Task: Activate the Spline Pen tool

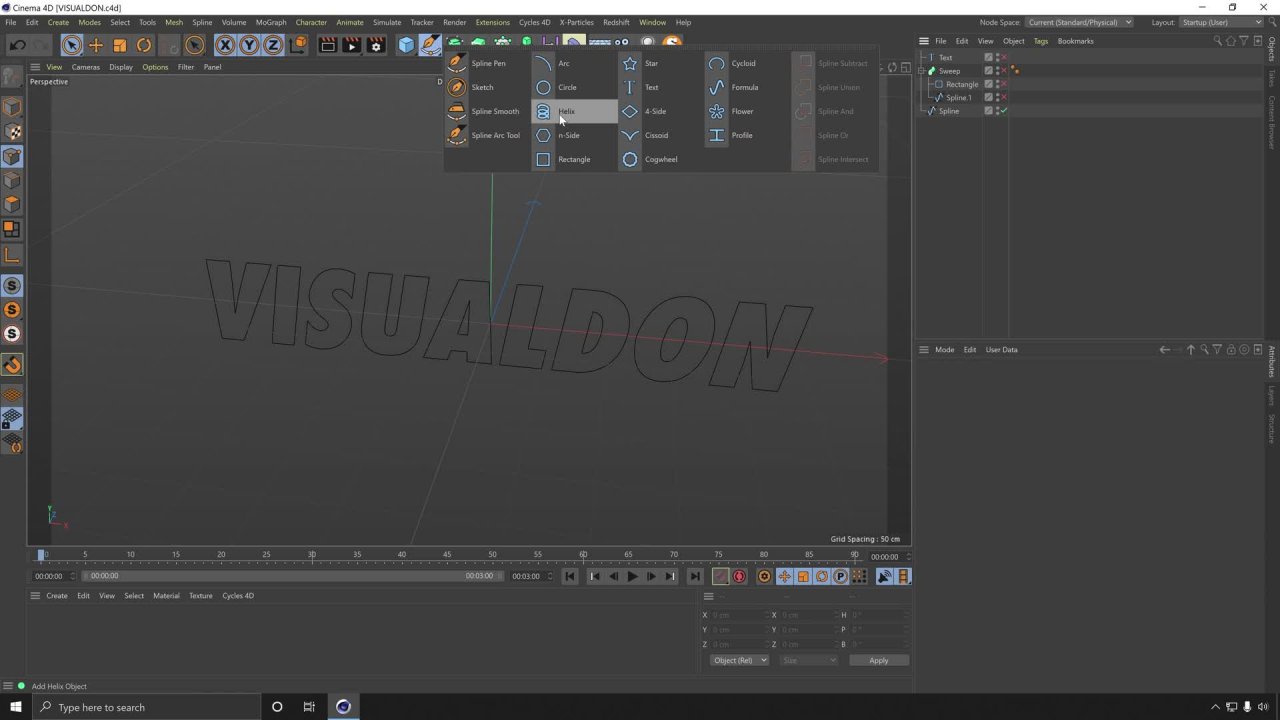Action: [487, 63]
